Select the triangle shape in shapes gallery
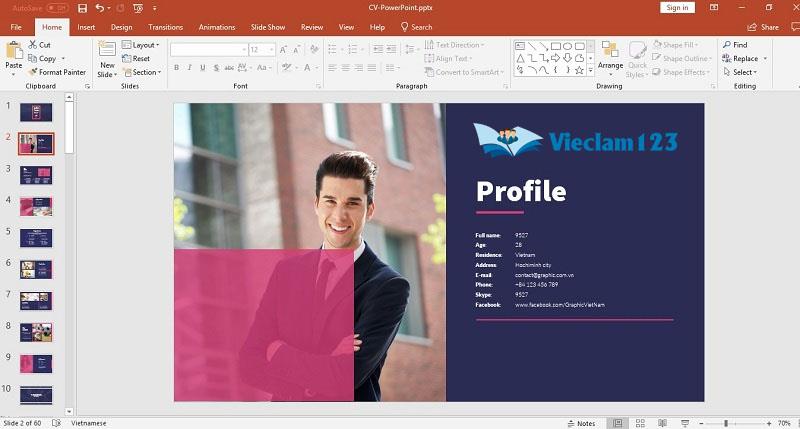800x429 pixels. [520, 58]
